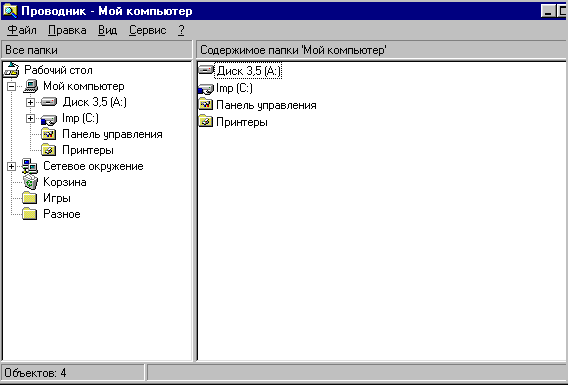Click the Игры folder icon

[x=30, y=198]
